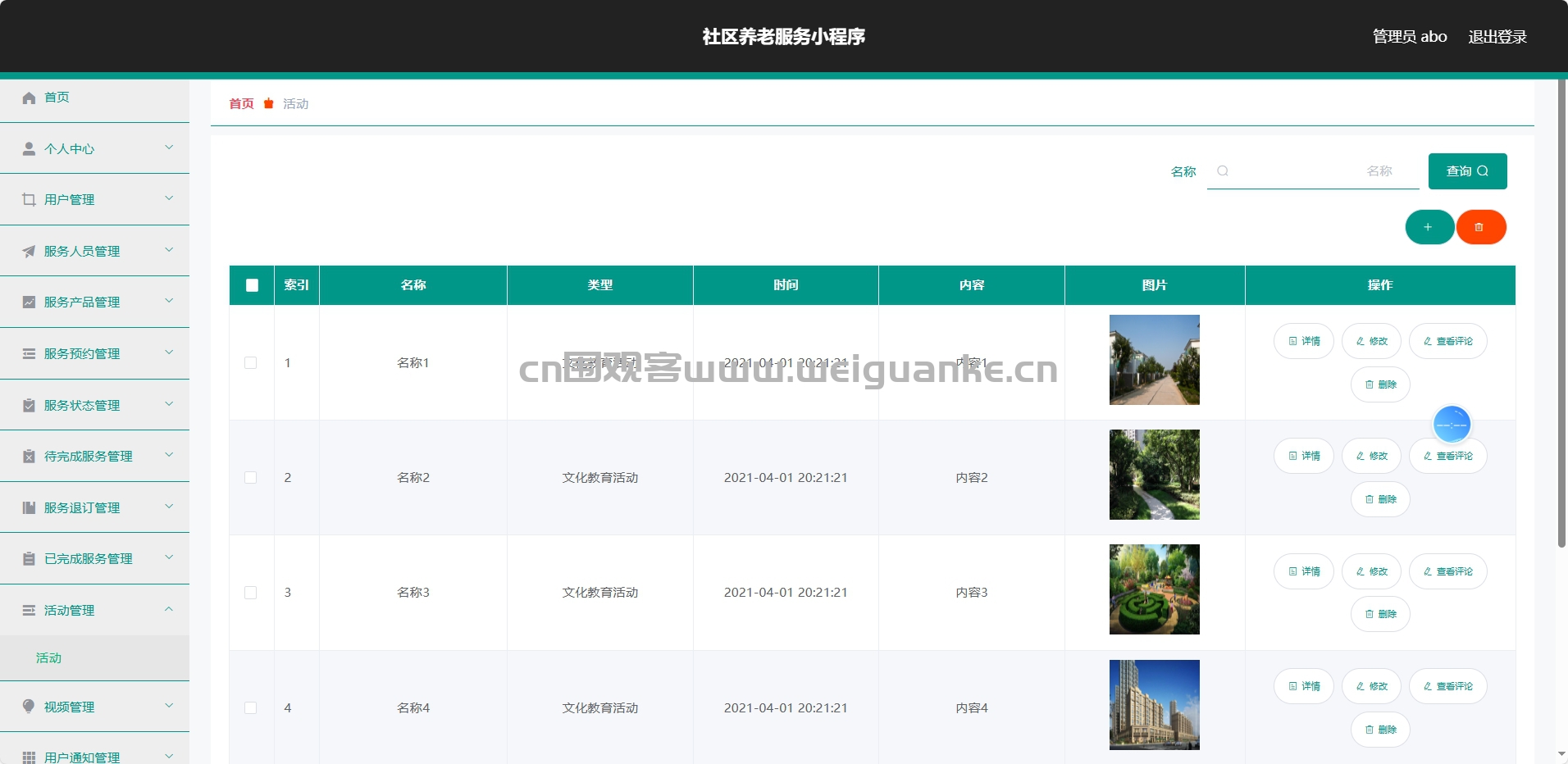Click the green plus add button
The height and width of the screenshot is (764, 1568).
1429,227
